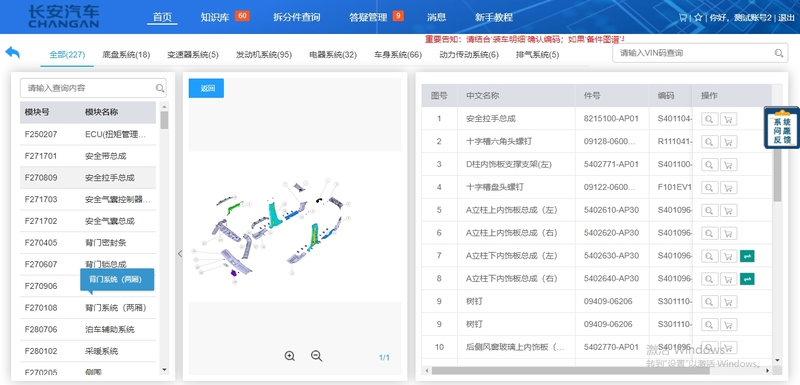This screenshot has height=385, width=800.
Task: Zoom out of the parts diagram
Action: tap(316, 356)
